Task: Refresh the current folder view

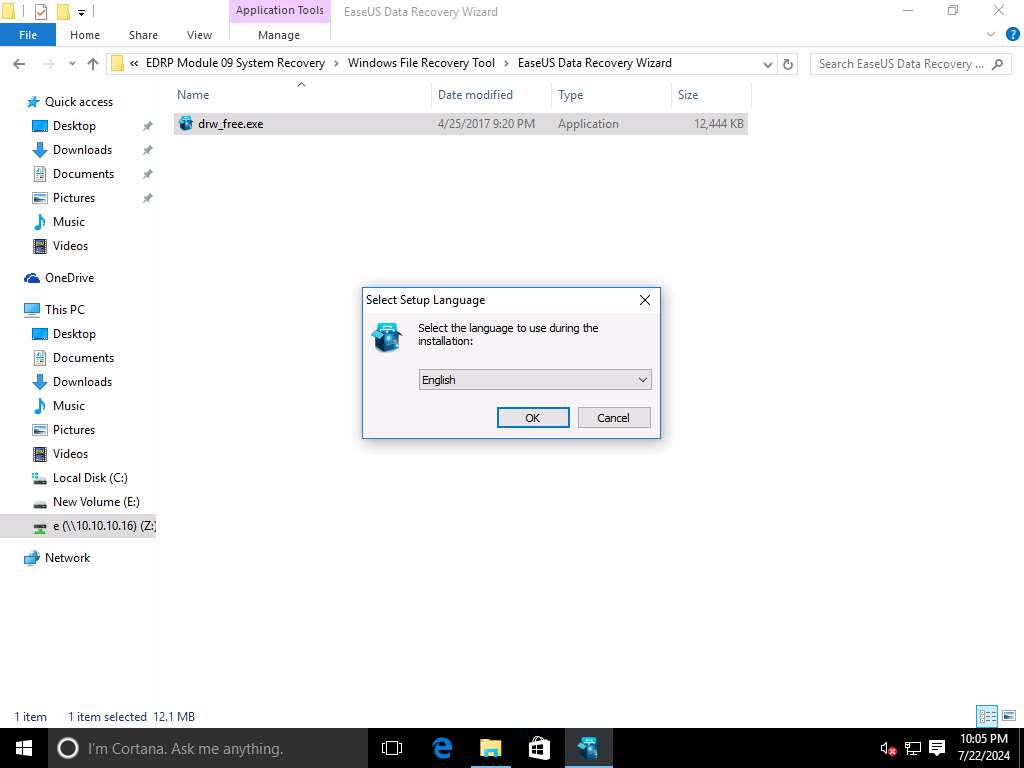Action: pyautogui.click(x=788, y=64)
